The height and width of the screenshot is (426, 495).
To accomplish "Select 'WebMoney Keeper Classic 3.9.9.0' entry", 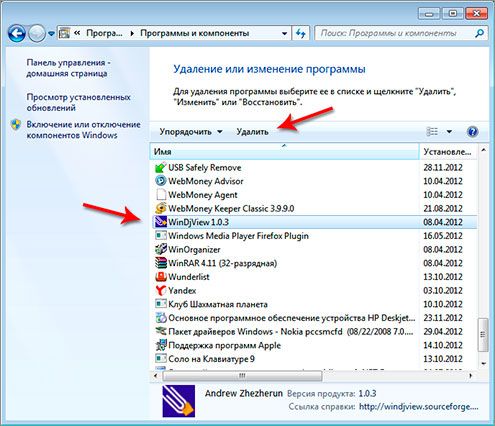I will tap(231, 208).
